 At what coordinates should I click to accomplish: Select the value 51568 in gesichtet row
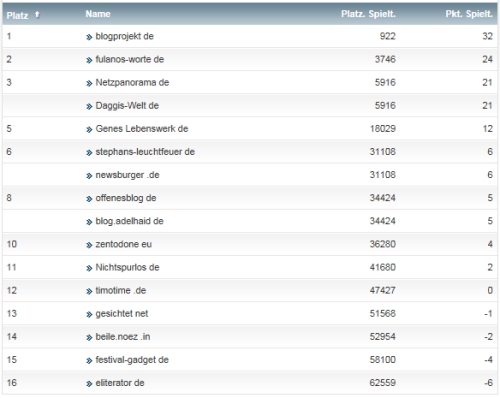tap(383, 314)
